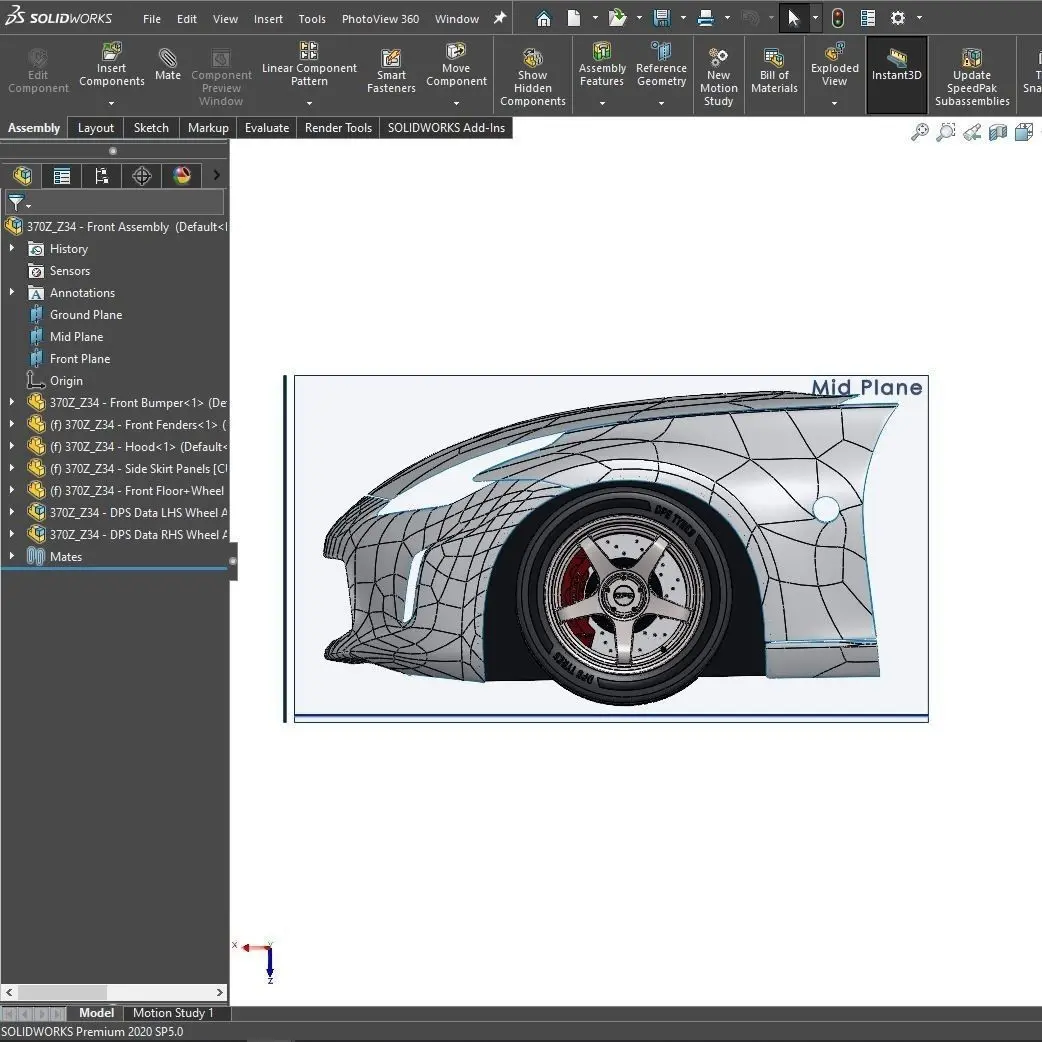Viewport: 1042px width, 1042px height.
Task: Expand the Front Bumper component node
Action: click(x=12, y=403)
